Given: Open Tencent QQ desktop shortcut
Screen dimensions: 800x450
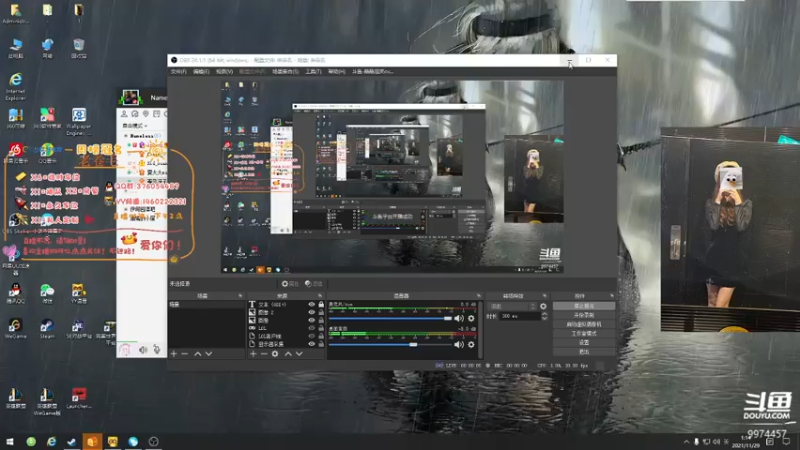Looking at the screenshot, I should point(15,293).
